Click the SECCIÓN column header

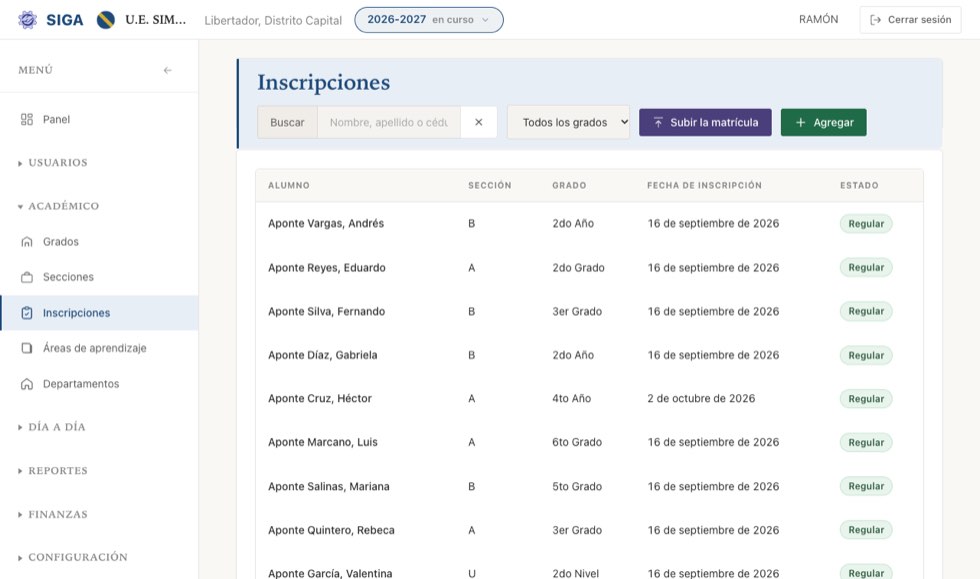490,186
